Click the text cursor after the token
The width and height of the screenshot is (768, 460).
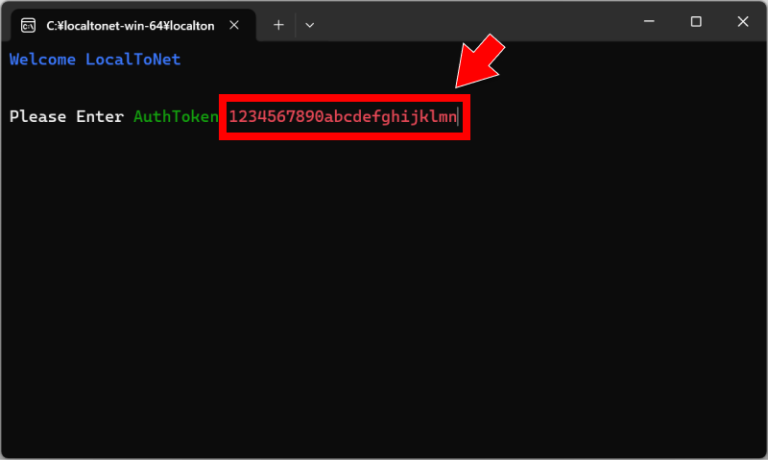[x=459, y=118]
